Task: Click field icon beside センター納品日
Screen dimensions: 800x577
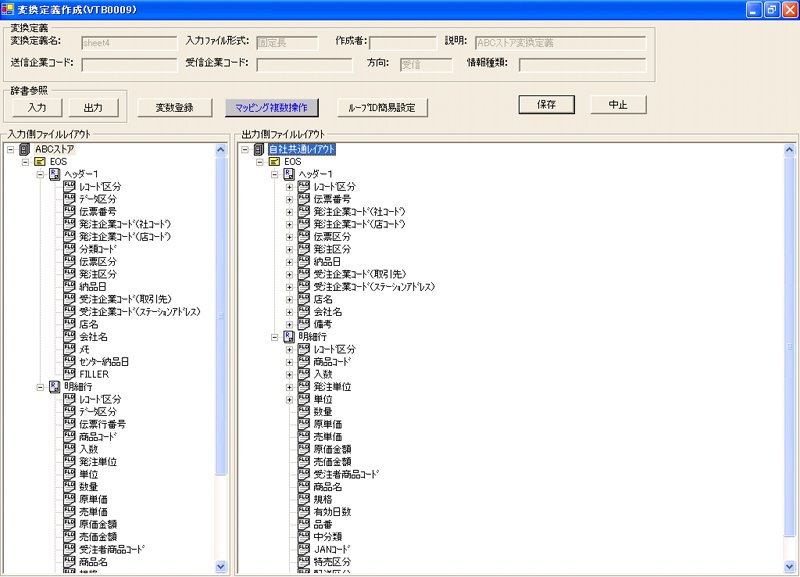Action: pyautogui.click(x=69, y=362)
